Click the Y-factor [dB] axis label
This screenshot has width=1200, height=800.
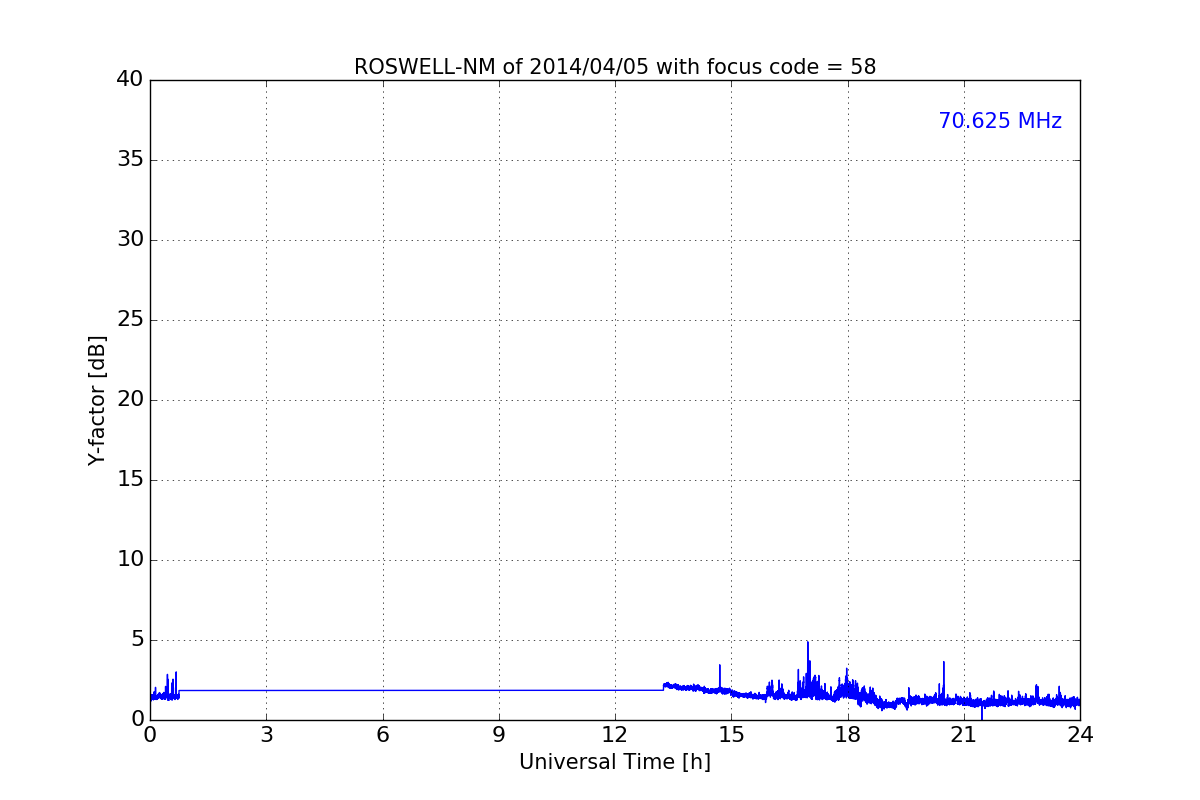click(97, 400)
